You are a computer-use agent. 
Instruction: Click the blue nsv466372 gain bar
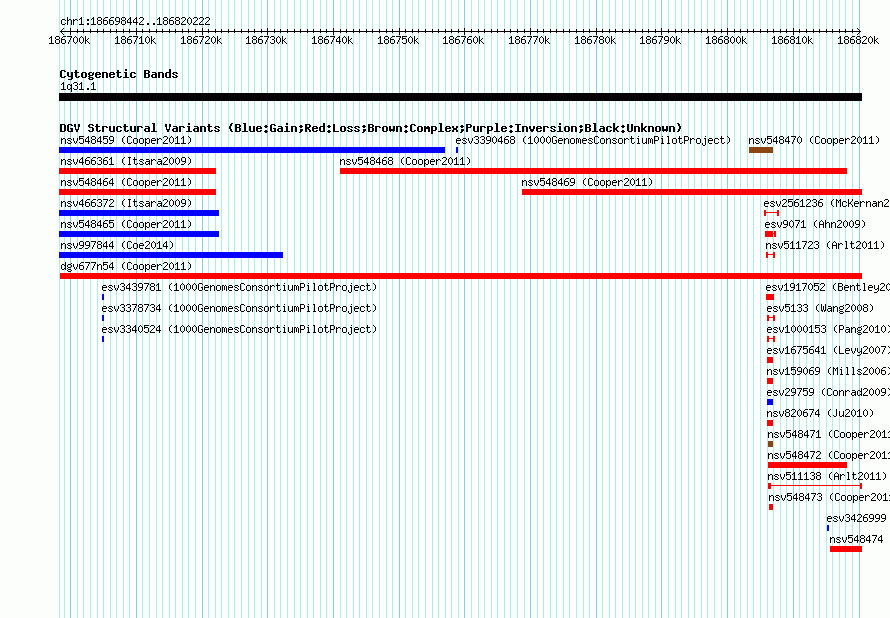[139, 213]
